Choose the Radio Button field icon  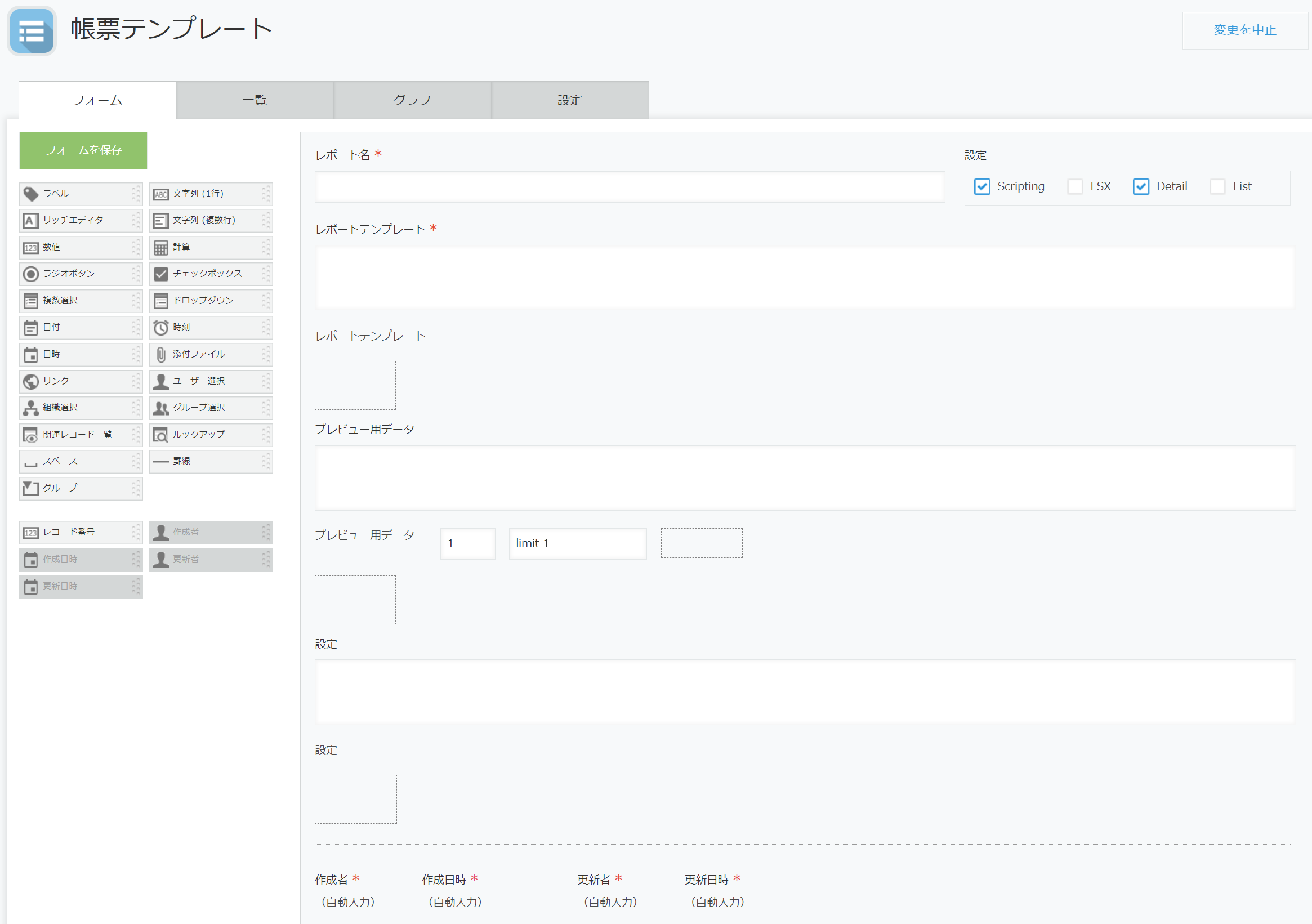click(31, 274)
